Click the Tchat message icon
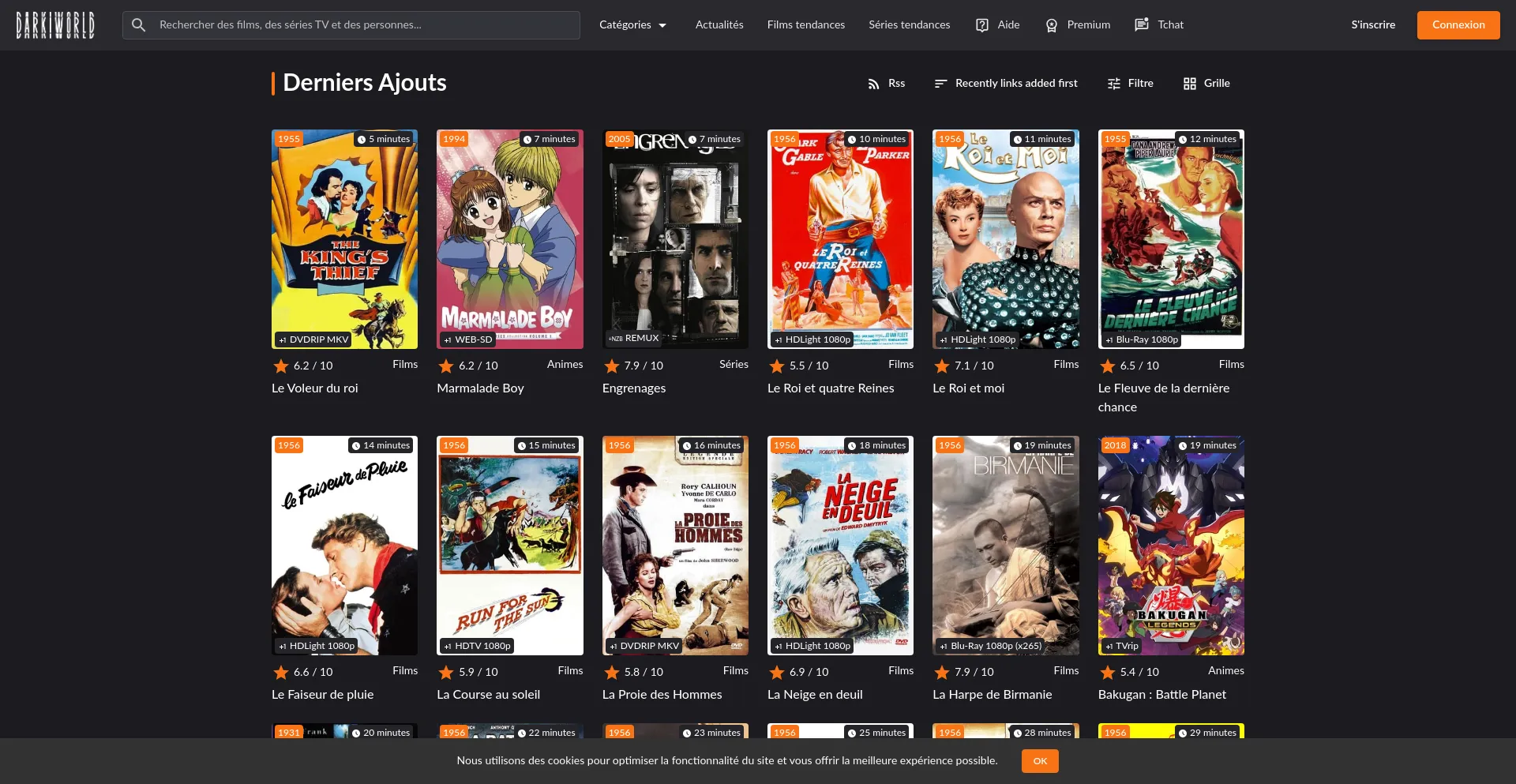Screen dimensions: 1516x784 [x=1141, y=25]
